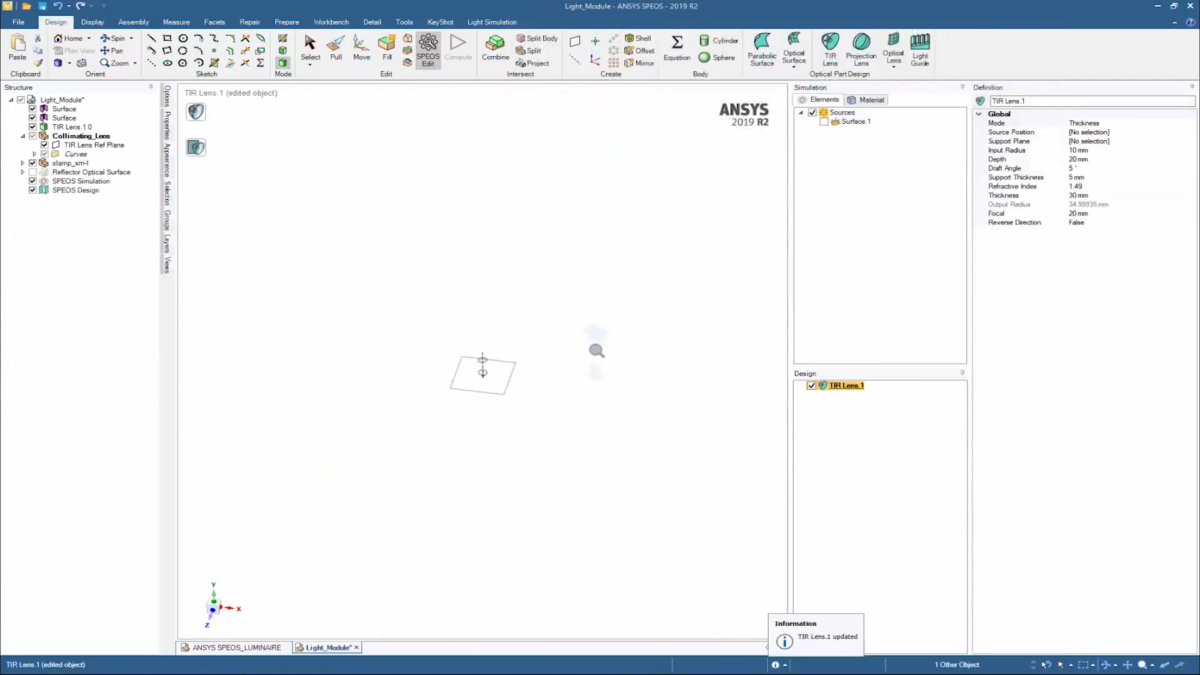Activate the Pull tool
The image size is (1200, 675).
click(336, 47)
